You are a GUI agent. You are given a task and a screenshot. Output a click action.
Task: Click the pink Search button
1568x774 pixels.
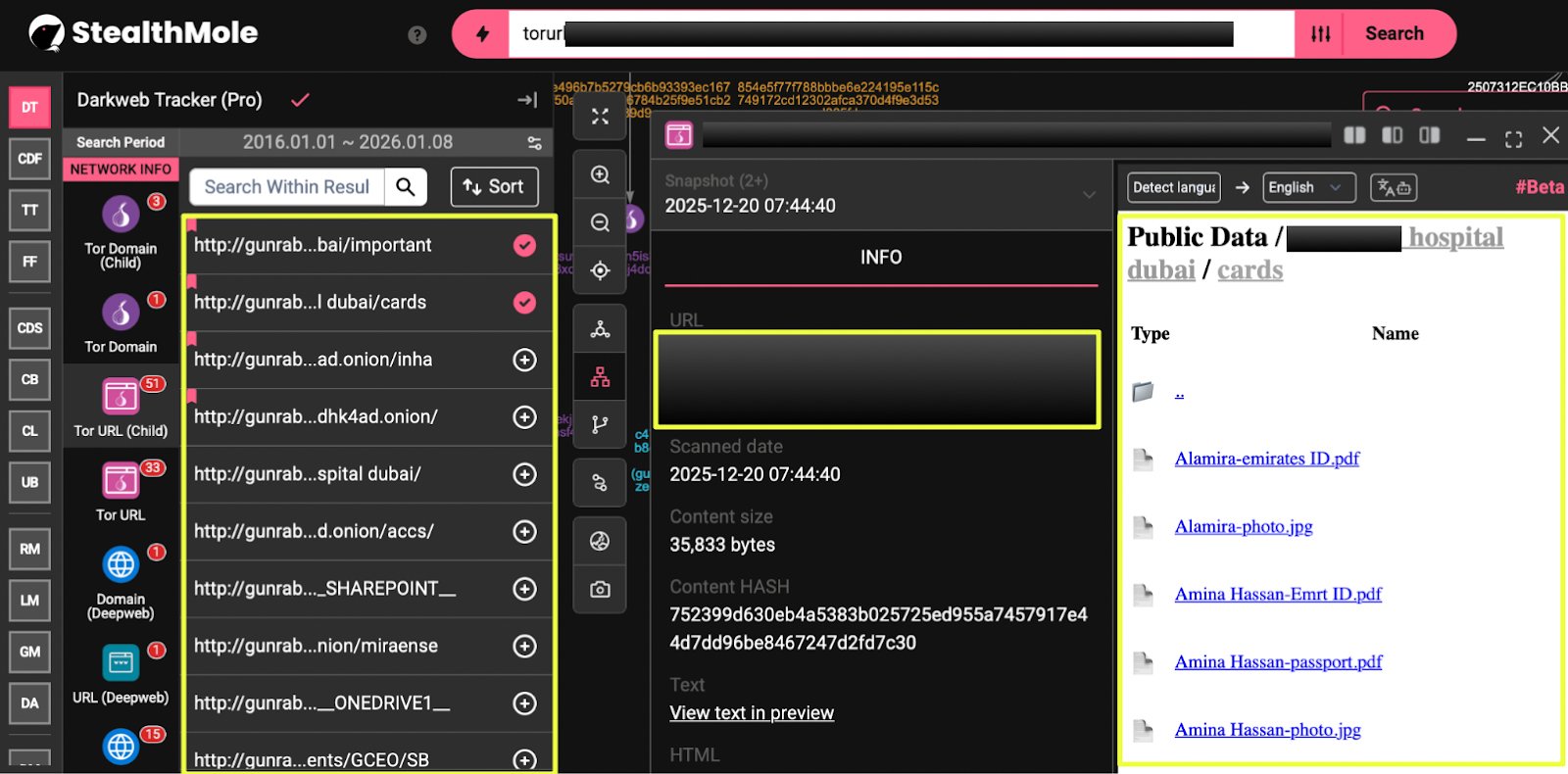tap(1394, 34)
